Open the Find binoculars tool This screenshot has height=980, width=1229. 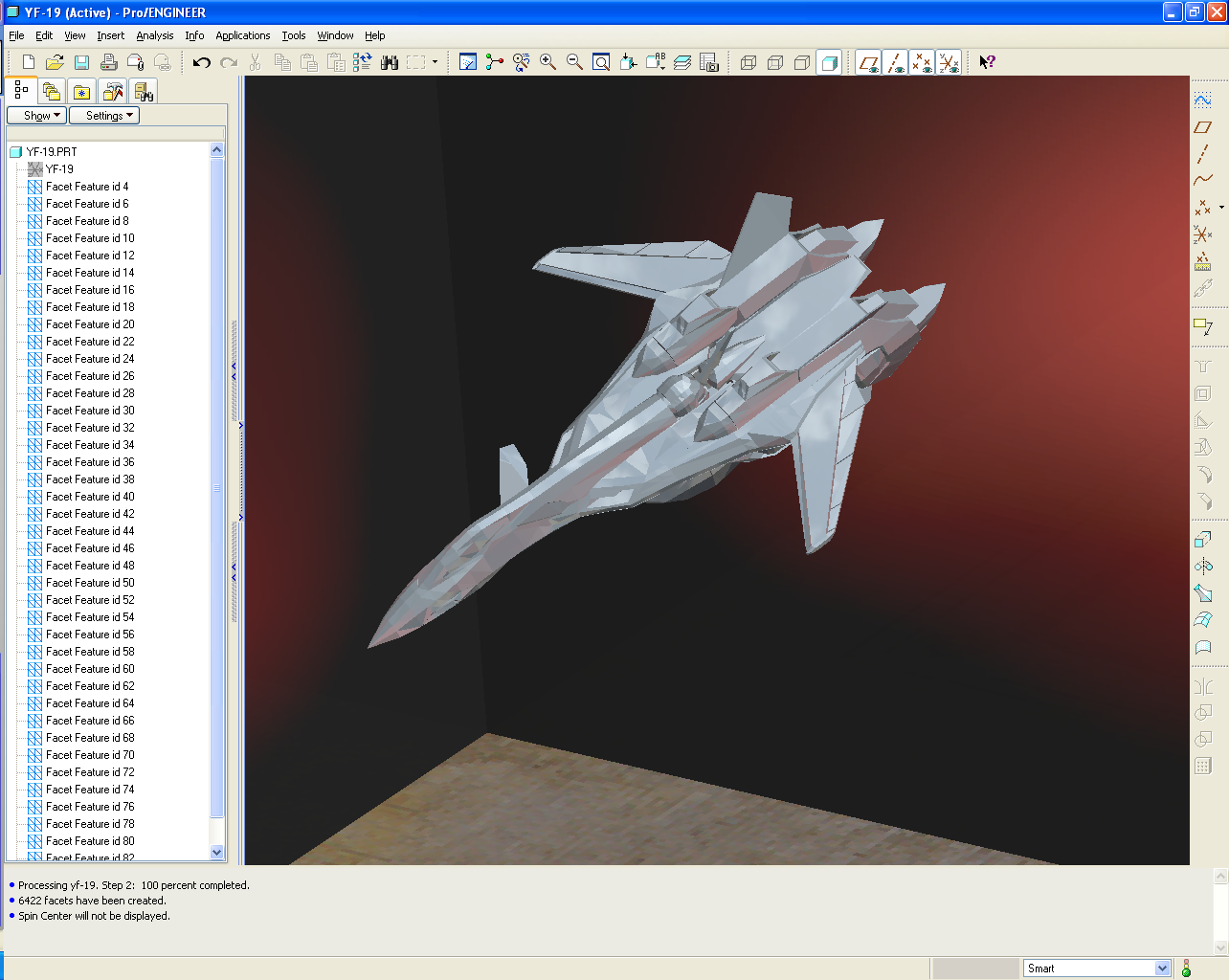tap(389, 62)
